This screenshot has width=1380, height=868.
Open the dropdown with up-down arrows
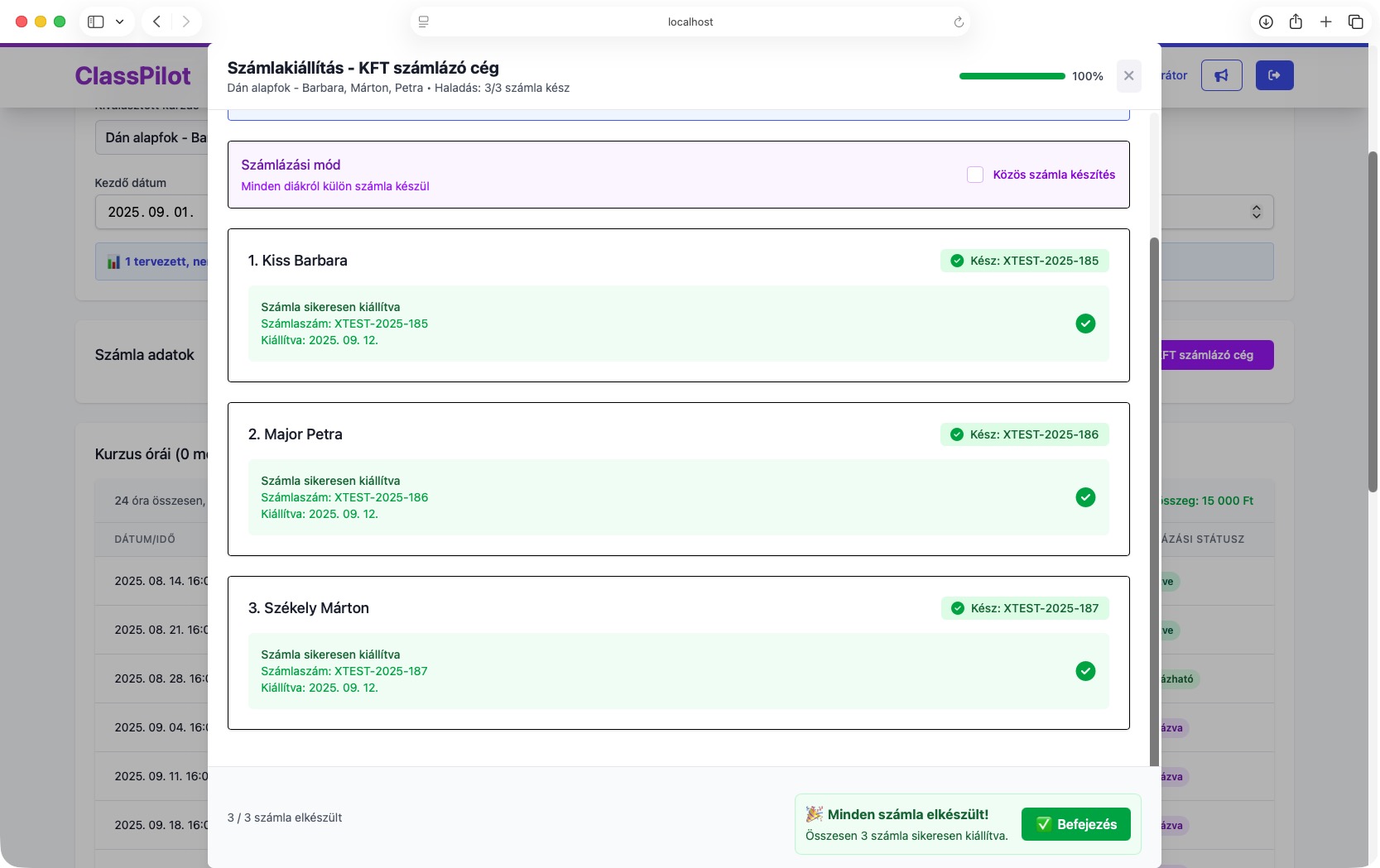click(1256, 212)
